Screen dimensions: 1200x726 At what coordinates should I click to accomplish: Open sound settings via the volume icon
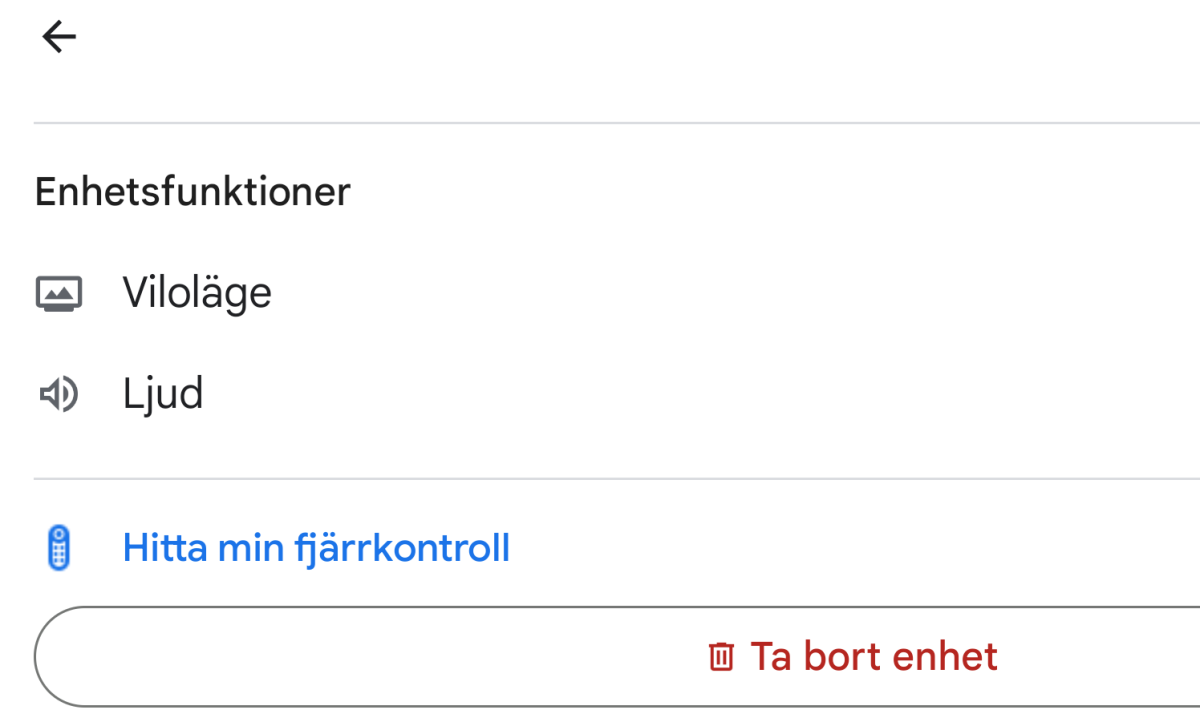pyautogui.click(x=59, y=396)
